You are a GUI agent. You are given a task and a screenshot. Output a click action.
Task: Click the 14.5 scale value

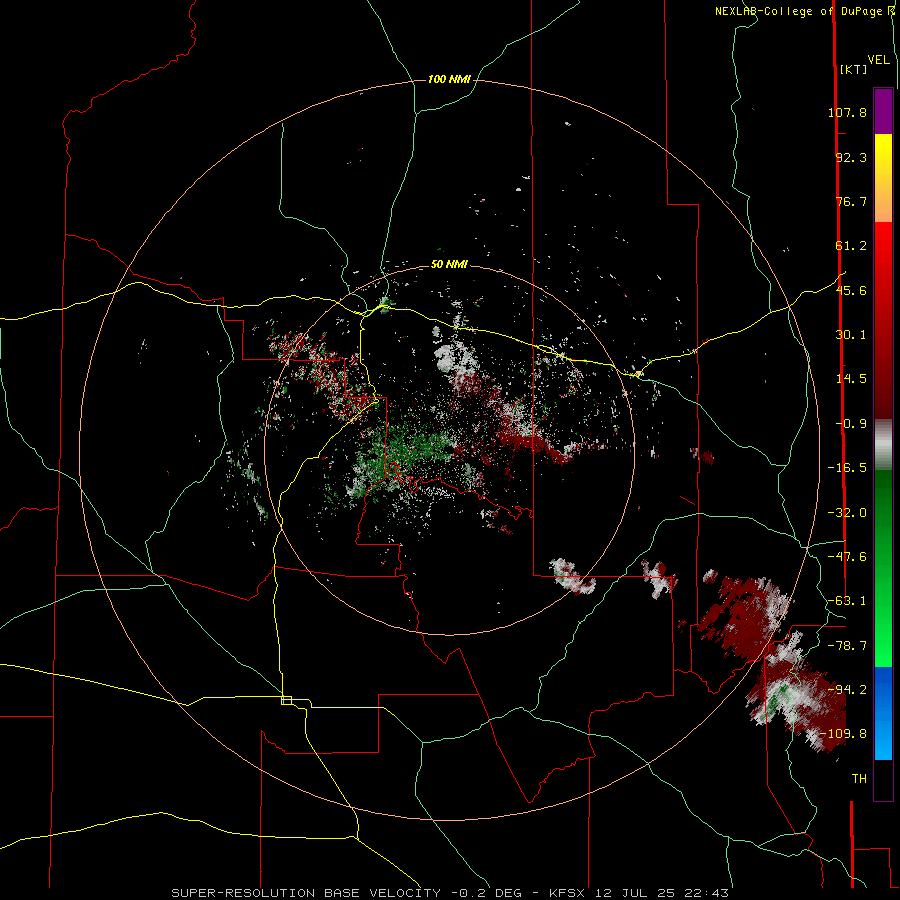(851, 379)
